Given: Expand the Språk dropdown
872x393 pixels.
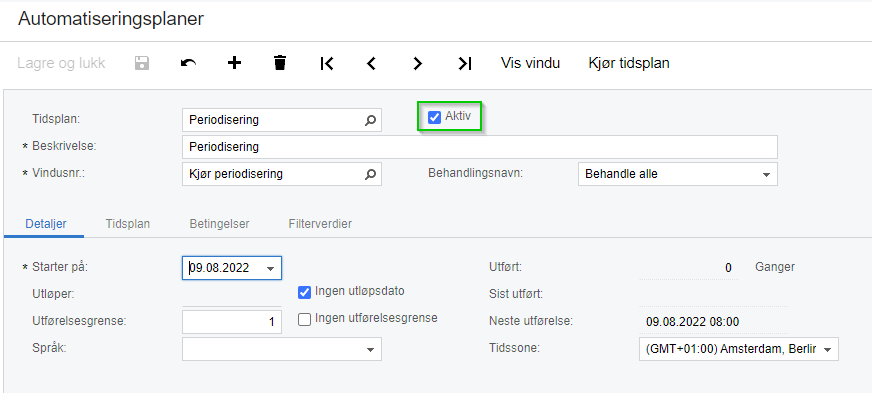Looking at the screenshot, I should coord(370,350).
